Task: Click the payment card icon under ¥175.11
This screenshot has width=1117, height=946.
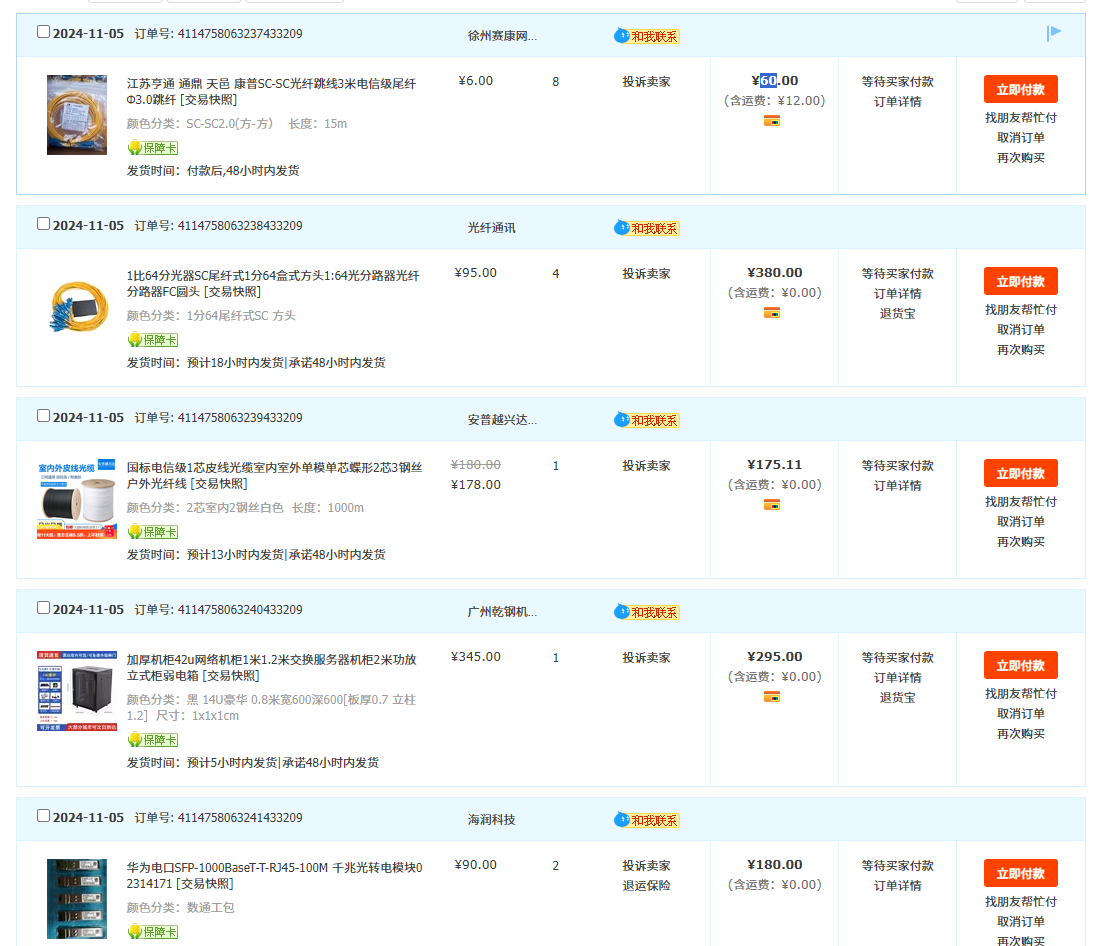Action: (x=771, y=505)
